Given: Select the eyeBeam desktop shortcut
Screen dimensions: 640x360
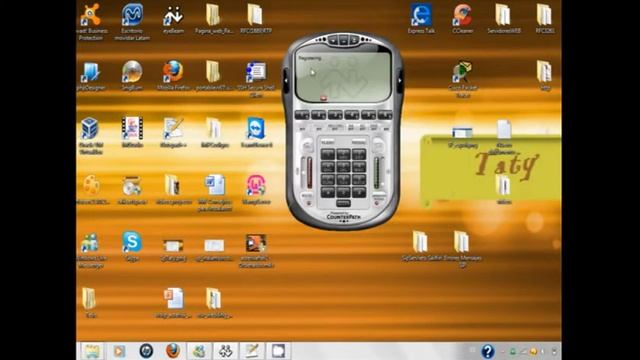Looking at the screenshot, I should tap(173, 18).
